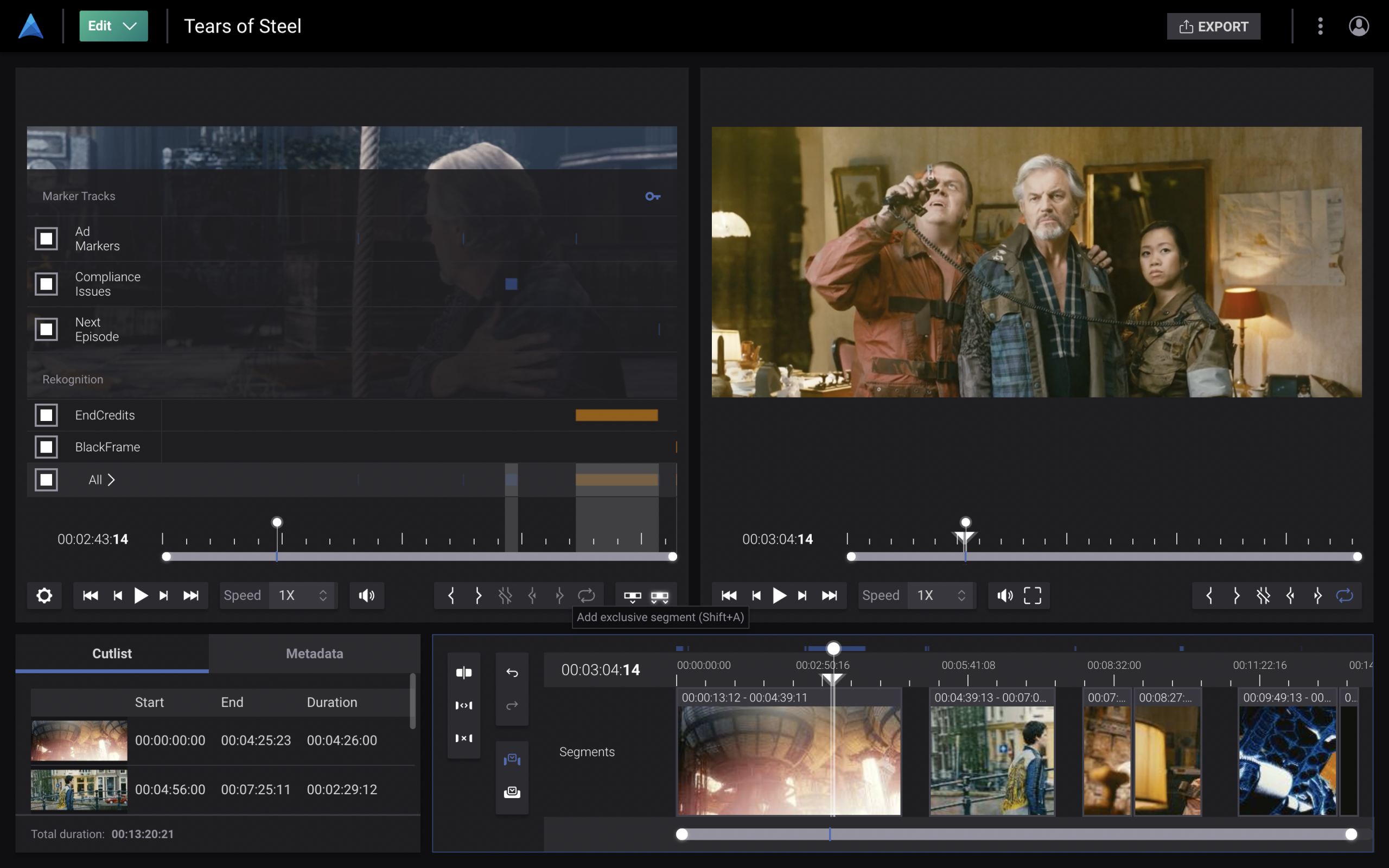Select cutlist row starting 00:00:00:00
1389x868 pixels.
point(222,741)
